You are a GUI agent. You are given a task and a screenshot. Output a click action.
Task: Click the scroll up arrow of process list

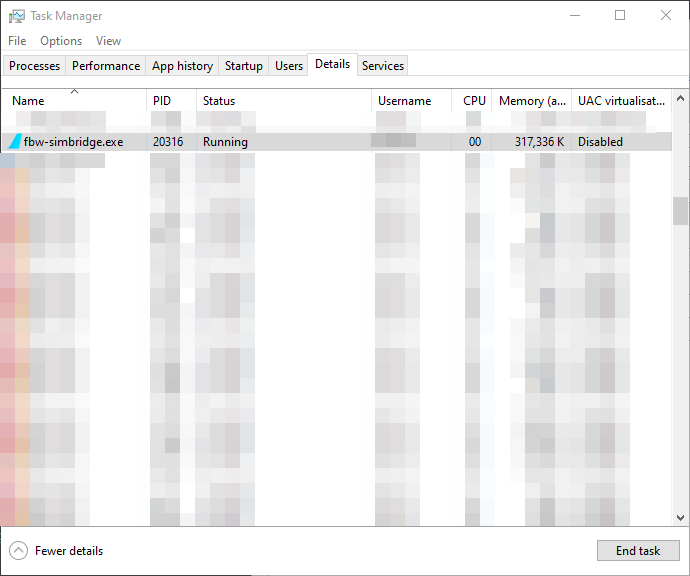click(x=681, y=98)
